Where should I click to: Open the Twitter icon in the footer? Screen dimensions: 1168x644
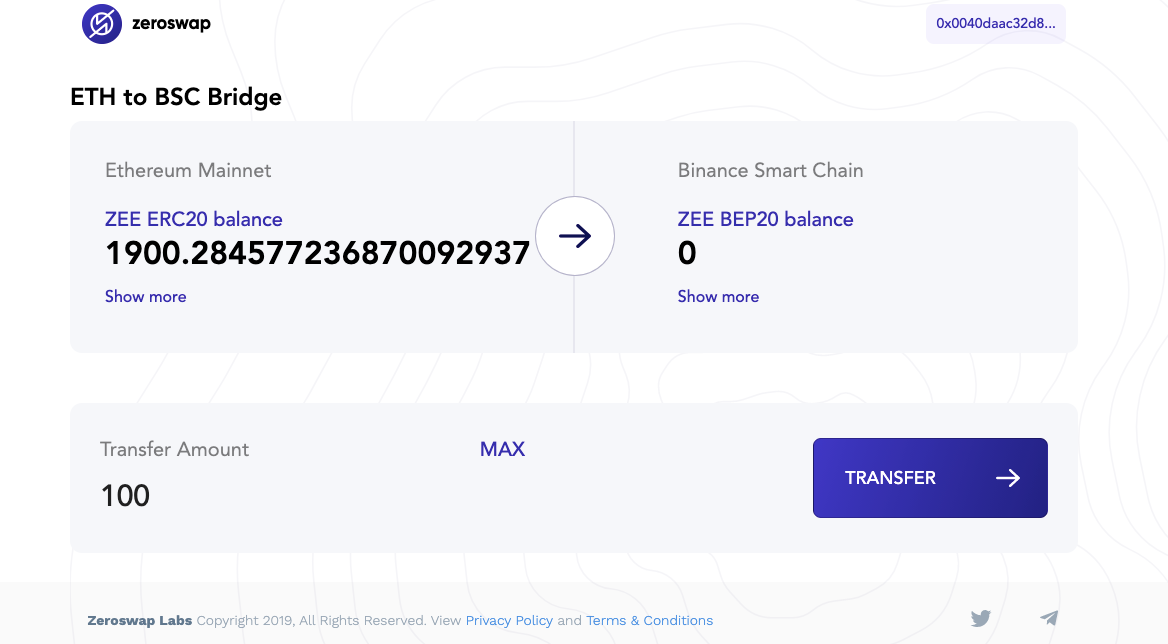click(980, 618)
